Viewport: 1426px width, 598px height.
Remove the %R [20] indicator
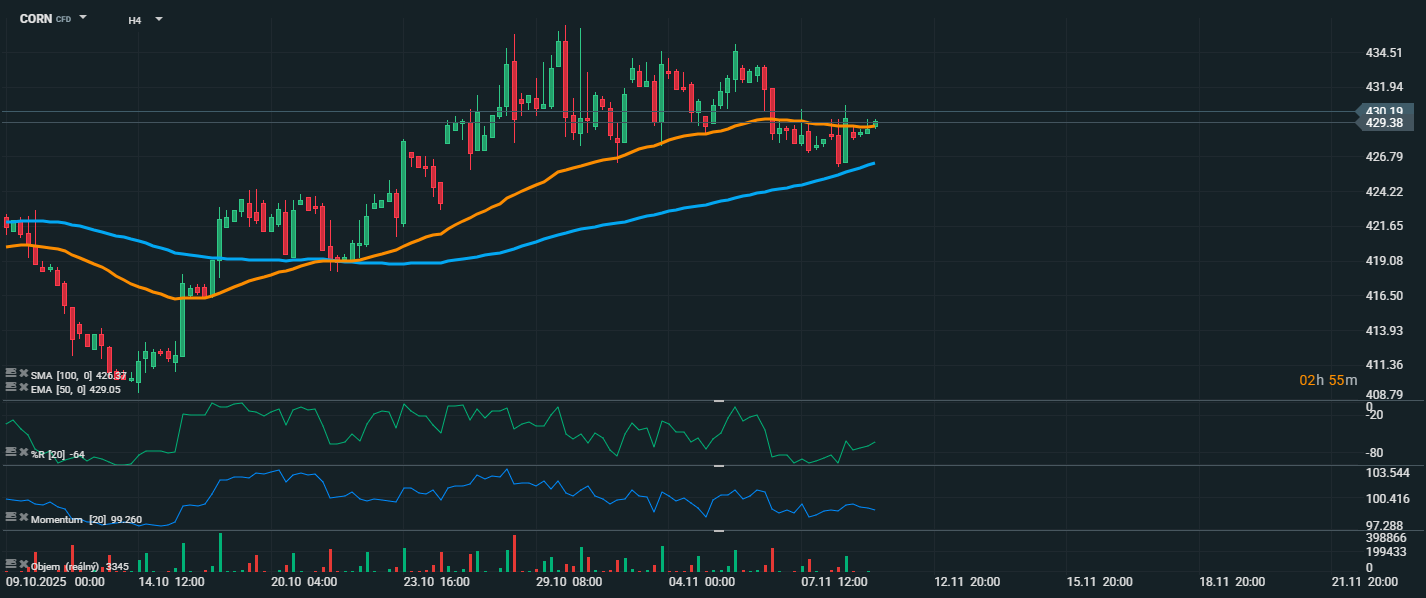pos(23,453)
